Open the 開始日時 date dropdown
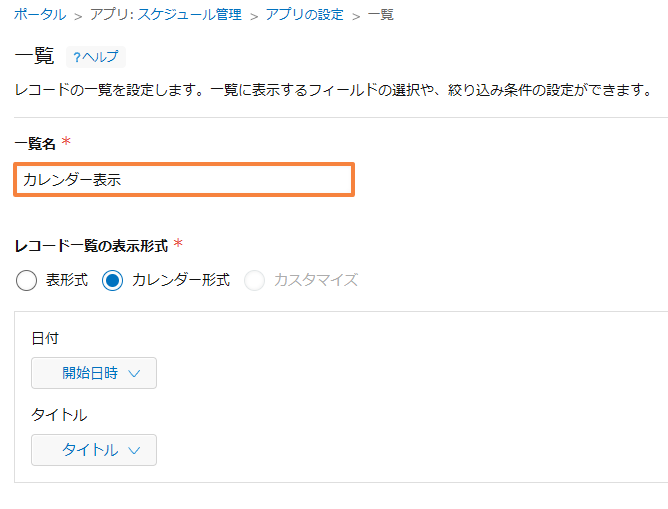The image size is (668, 509). click(94, 373)
